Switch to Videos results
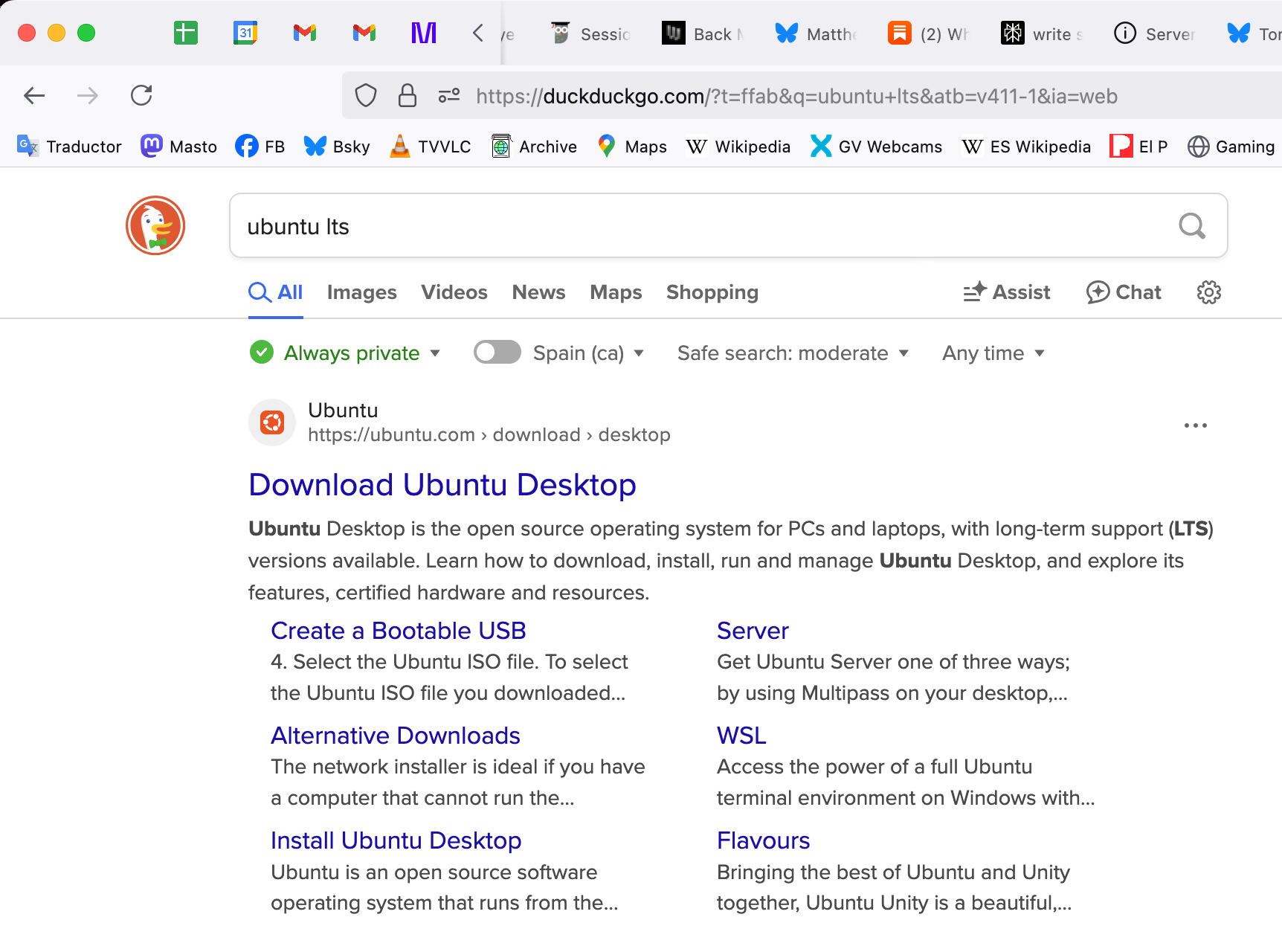The image size is (1282, 952). (x=454, y=292)
